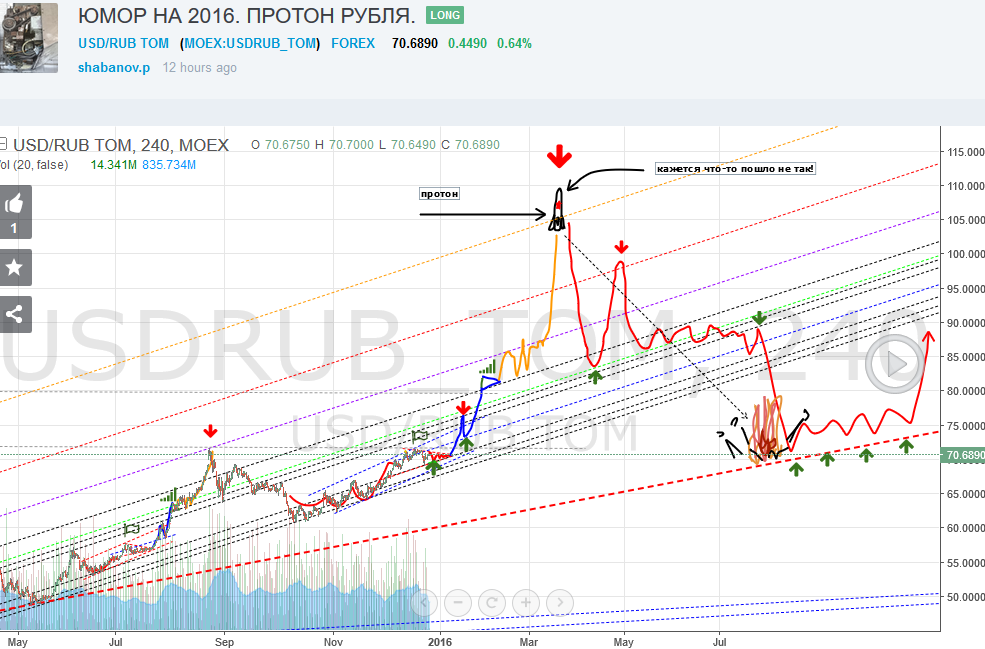Zoom in chart using plus button

point(526,603)
